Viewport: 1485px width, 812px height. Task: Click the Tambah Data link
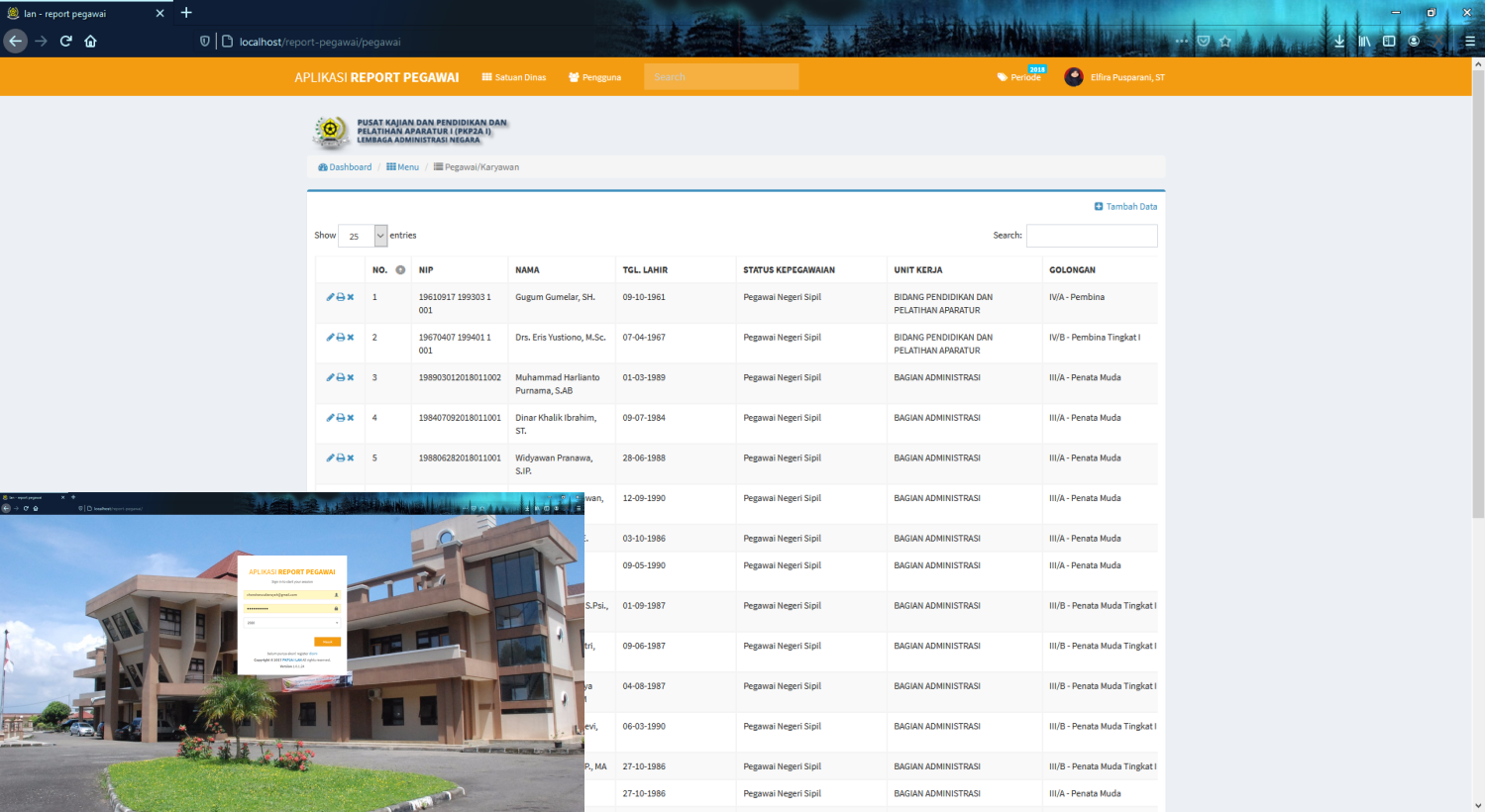(x=1125, y=207)
